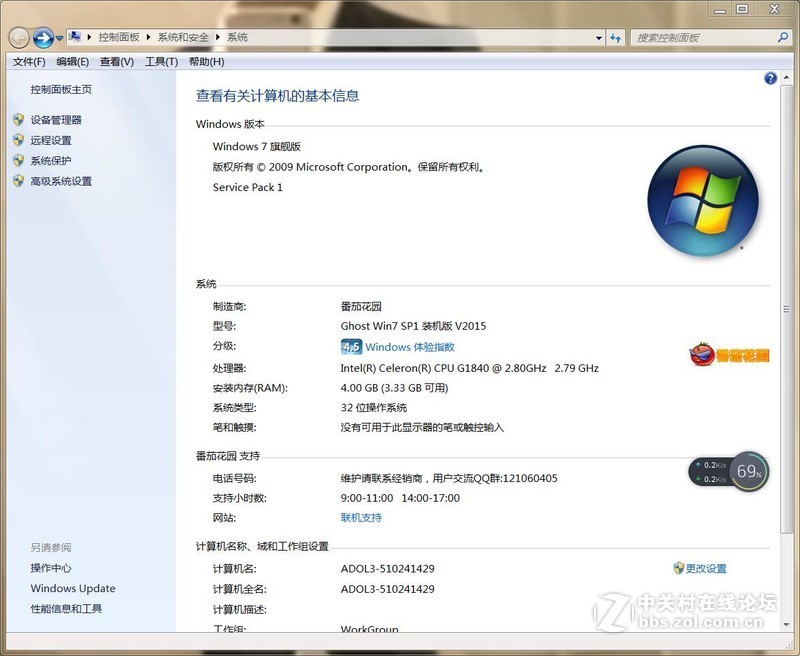Click the Windows 7 logo orb
Image resolution: width=800 pixels, height=656 pixels.
pyautogui.click(x=703, y=200)
